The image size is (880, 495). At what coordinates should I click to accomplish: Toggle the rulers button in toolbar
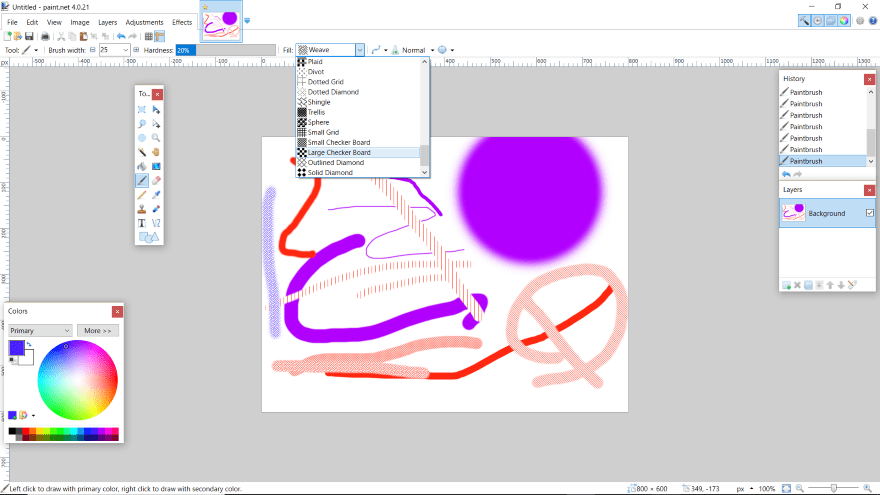coord(159,36)
